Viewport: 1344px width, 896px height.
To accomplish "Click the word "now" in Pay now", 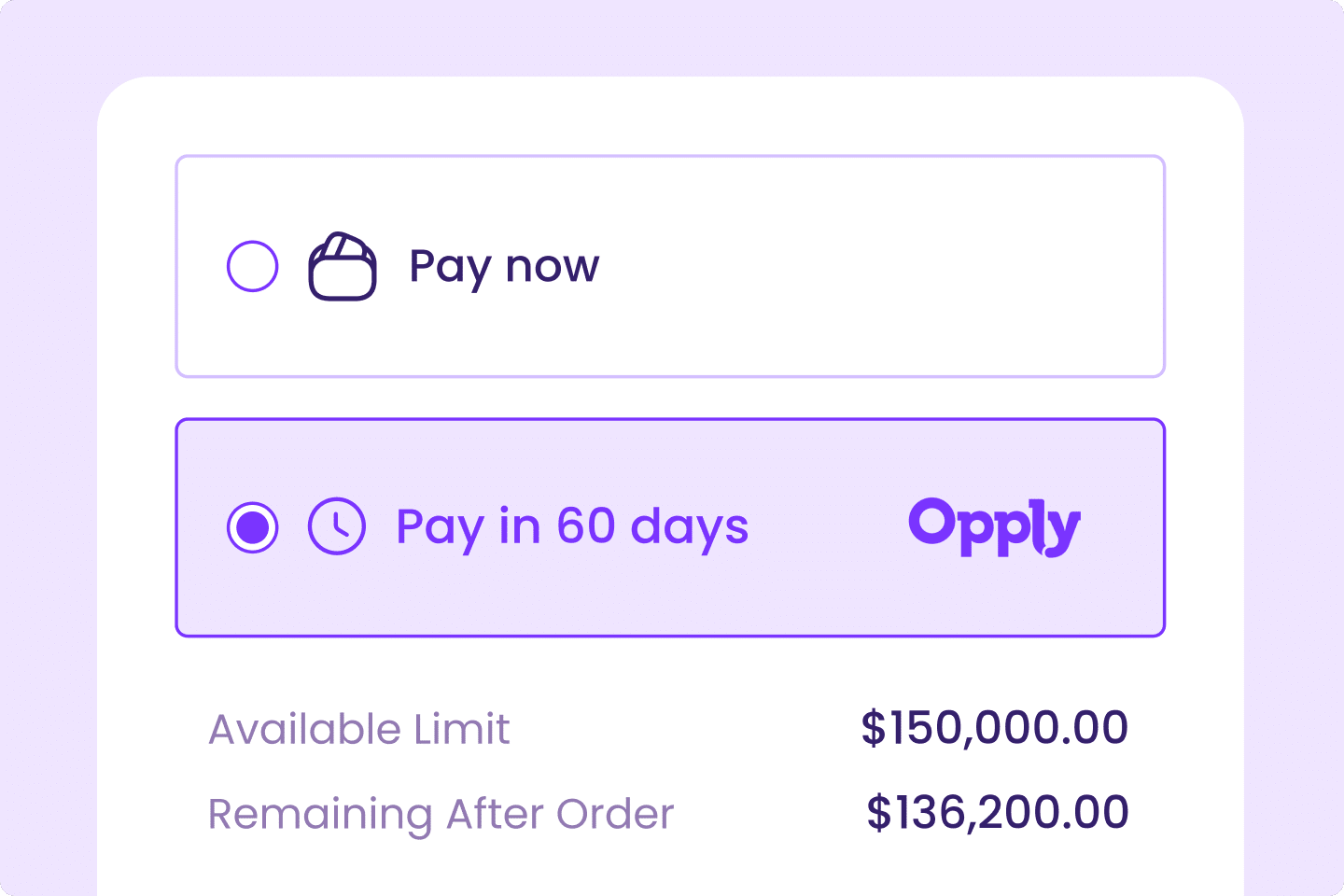I will tap(553, 267).
